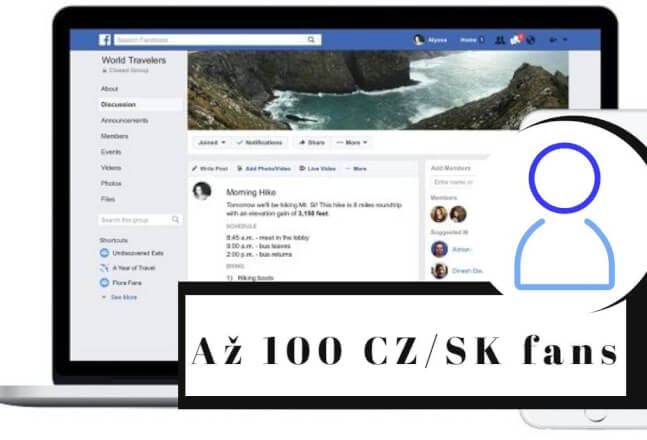Image resolution: width=647 pixels, height=440 pixels.
Task: Click the group search magnifier icon
Action: 175,220
